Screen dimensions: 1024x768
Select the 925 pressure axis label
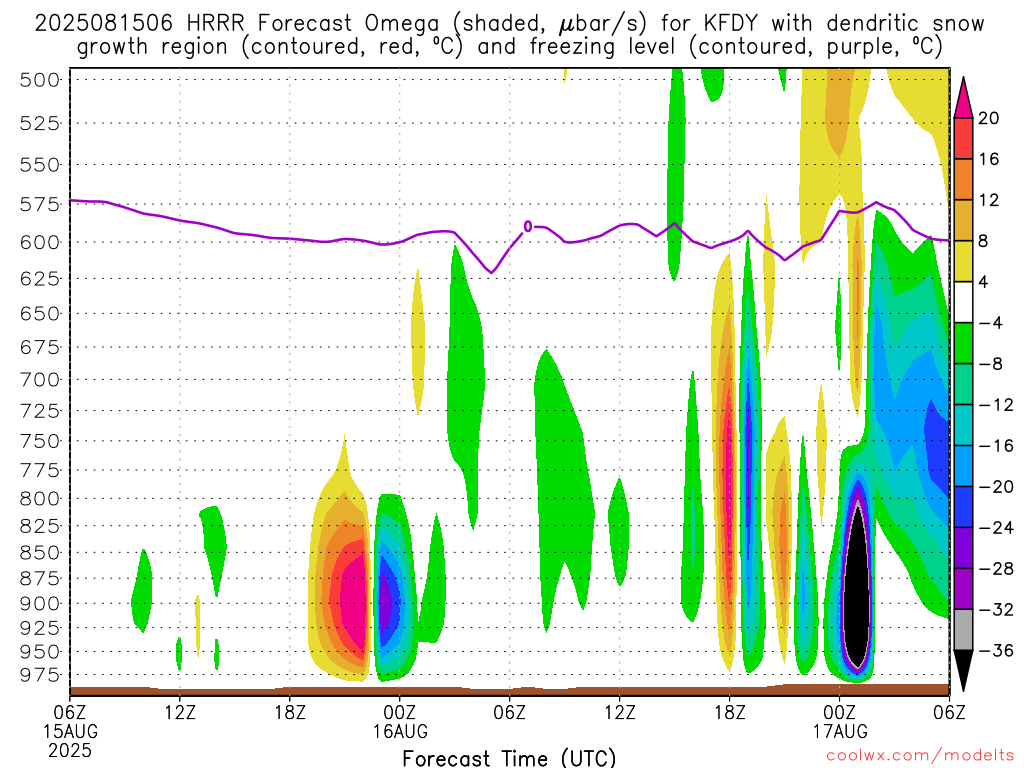[x=40, y=628]
